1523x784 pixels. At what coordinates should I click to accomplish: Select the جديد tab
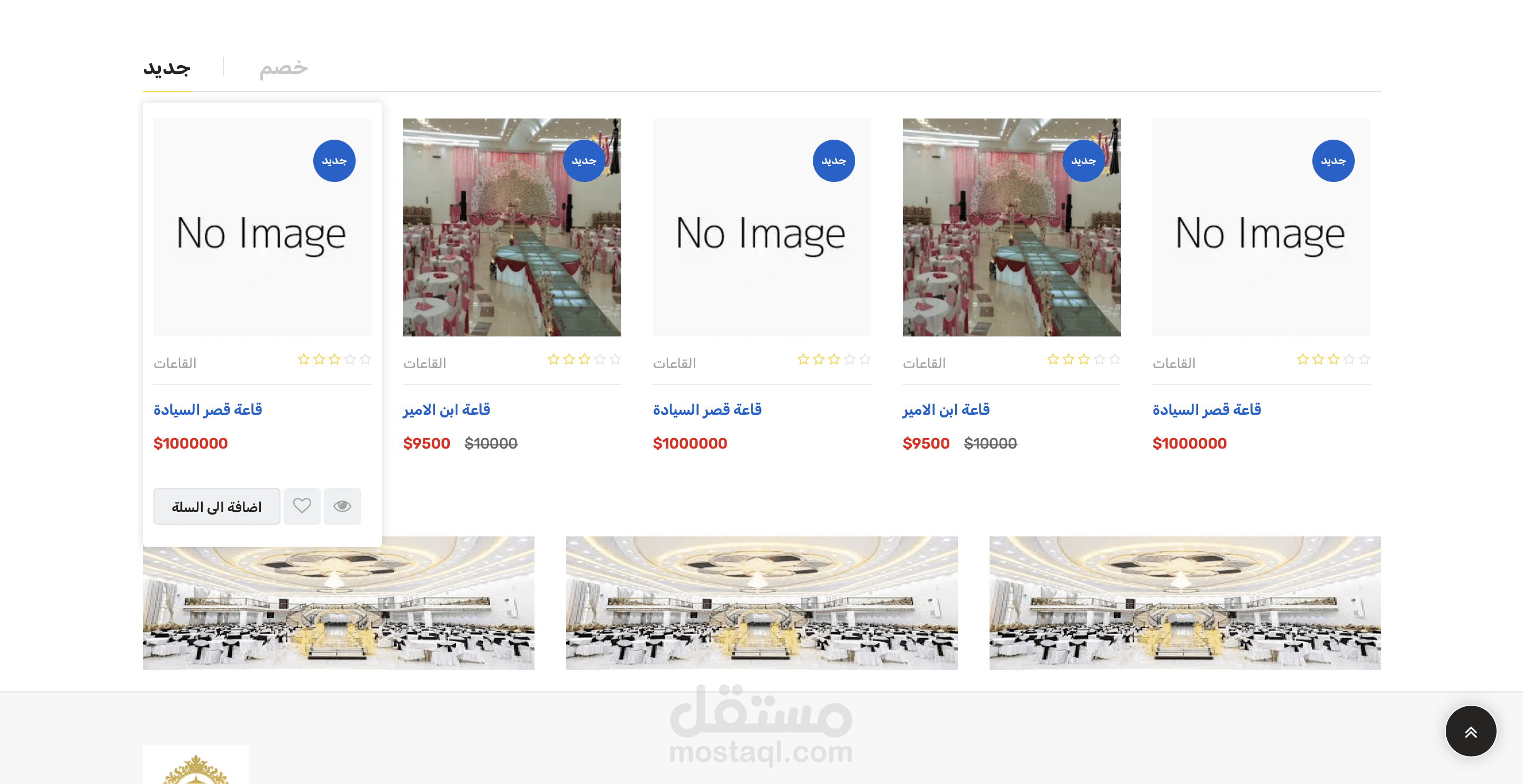point(167,68)
